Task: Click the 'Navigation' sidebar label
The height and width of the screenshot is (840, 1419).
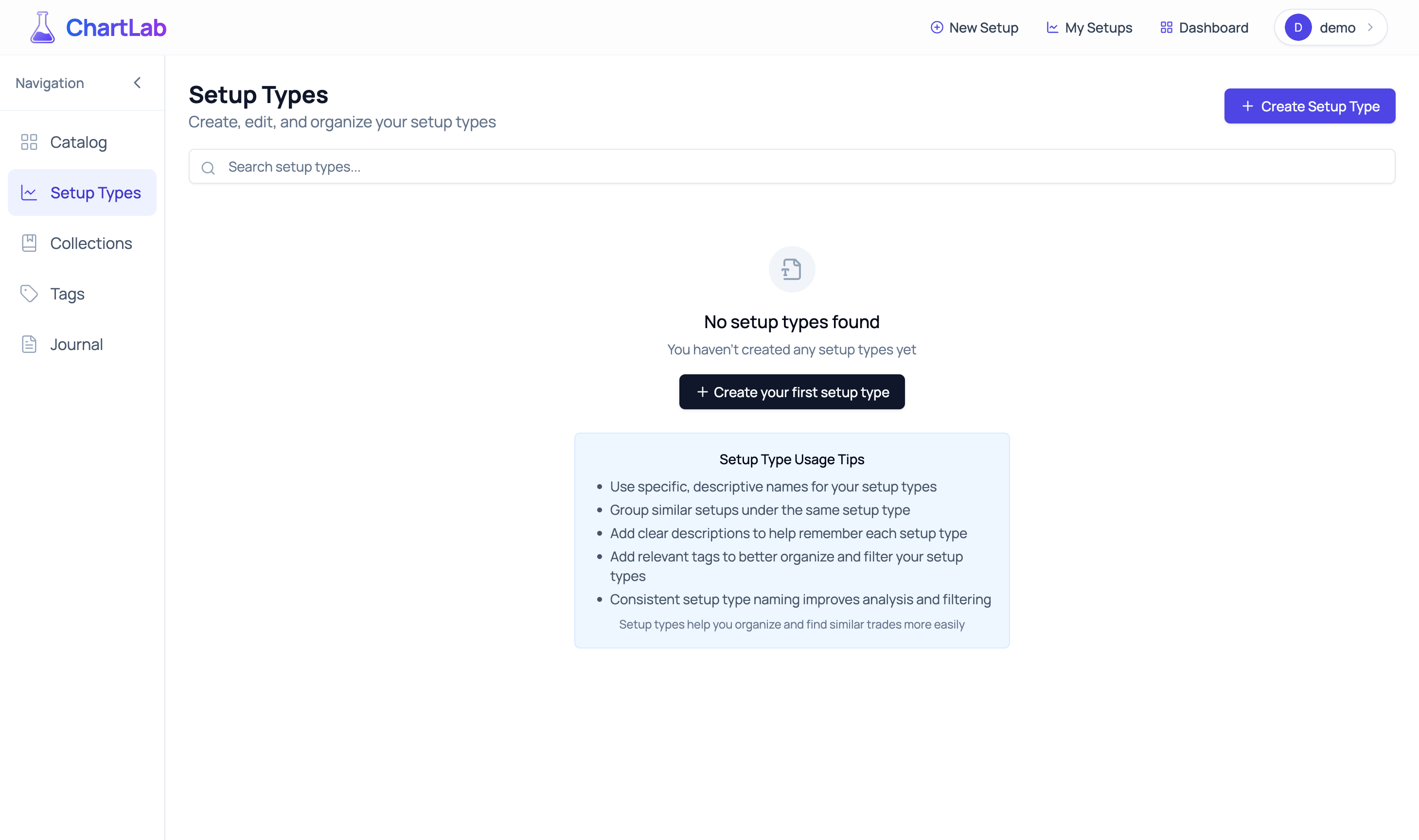Action: (x=50, y=83)
